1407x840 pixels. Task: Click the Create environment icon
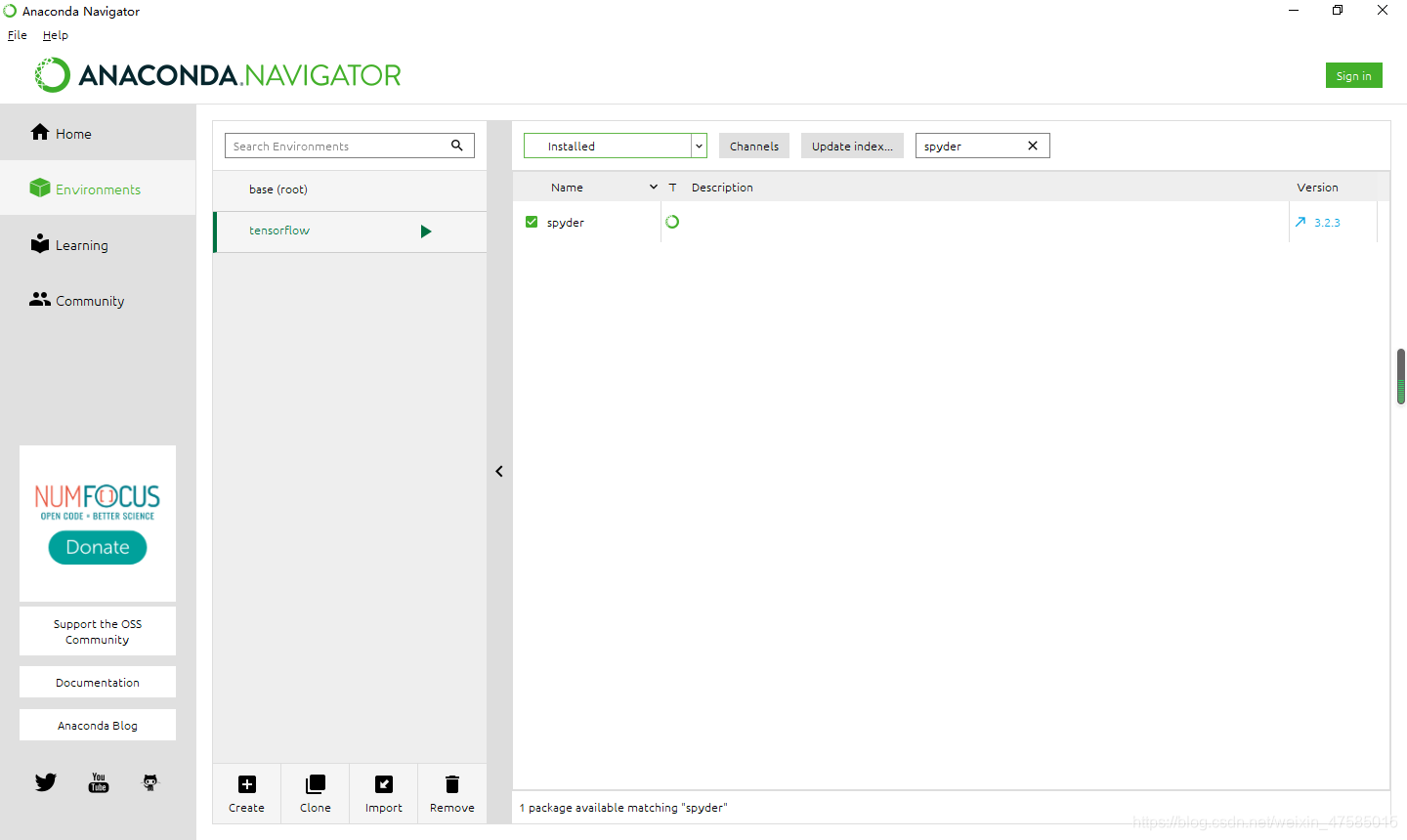pos(247,784)
